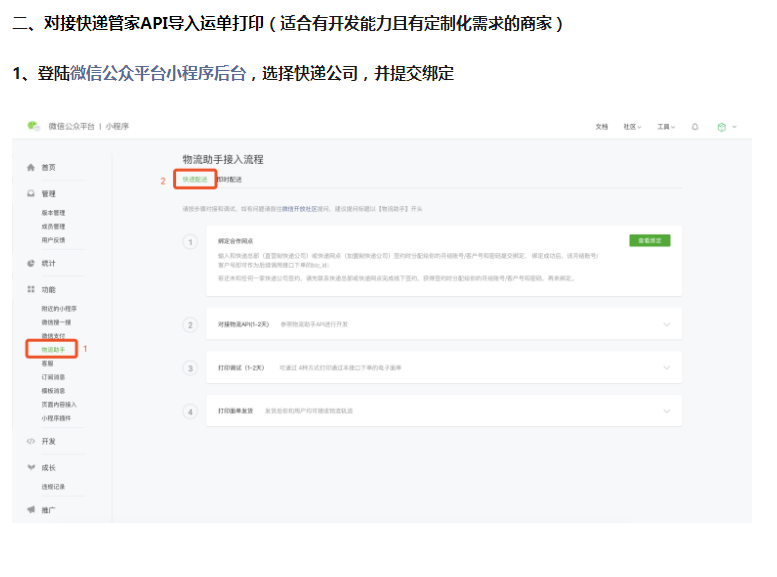Viewport: 777px width, 577px height.
Task: Click the 功能 grid icon in the sidebar
Action: coord(31,289)
